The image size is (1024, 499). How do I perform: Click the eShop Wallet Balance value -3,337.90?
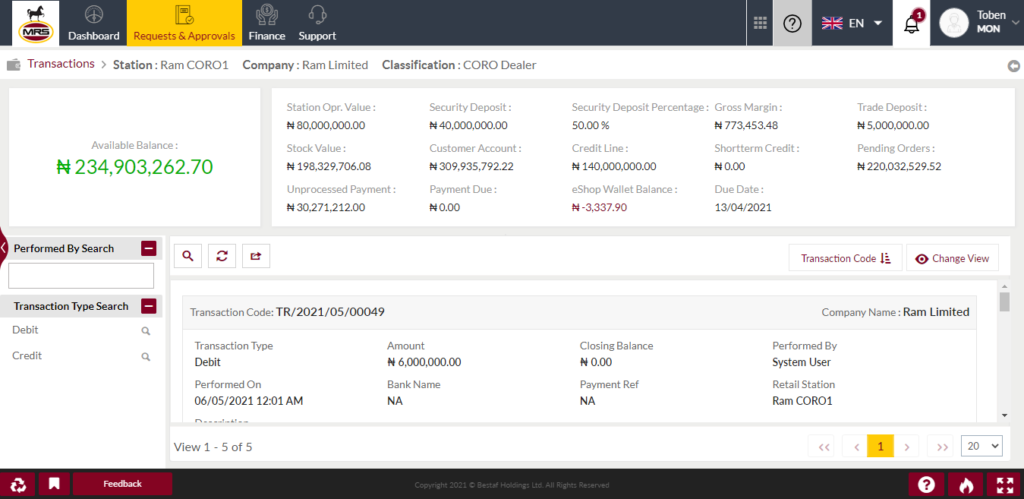point(599,208)
